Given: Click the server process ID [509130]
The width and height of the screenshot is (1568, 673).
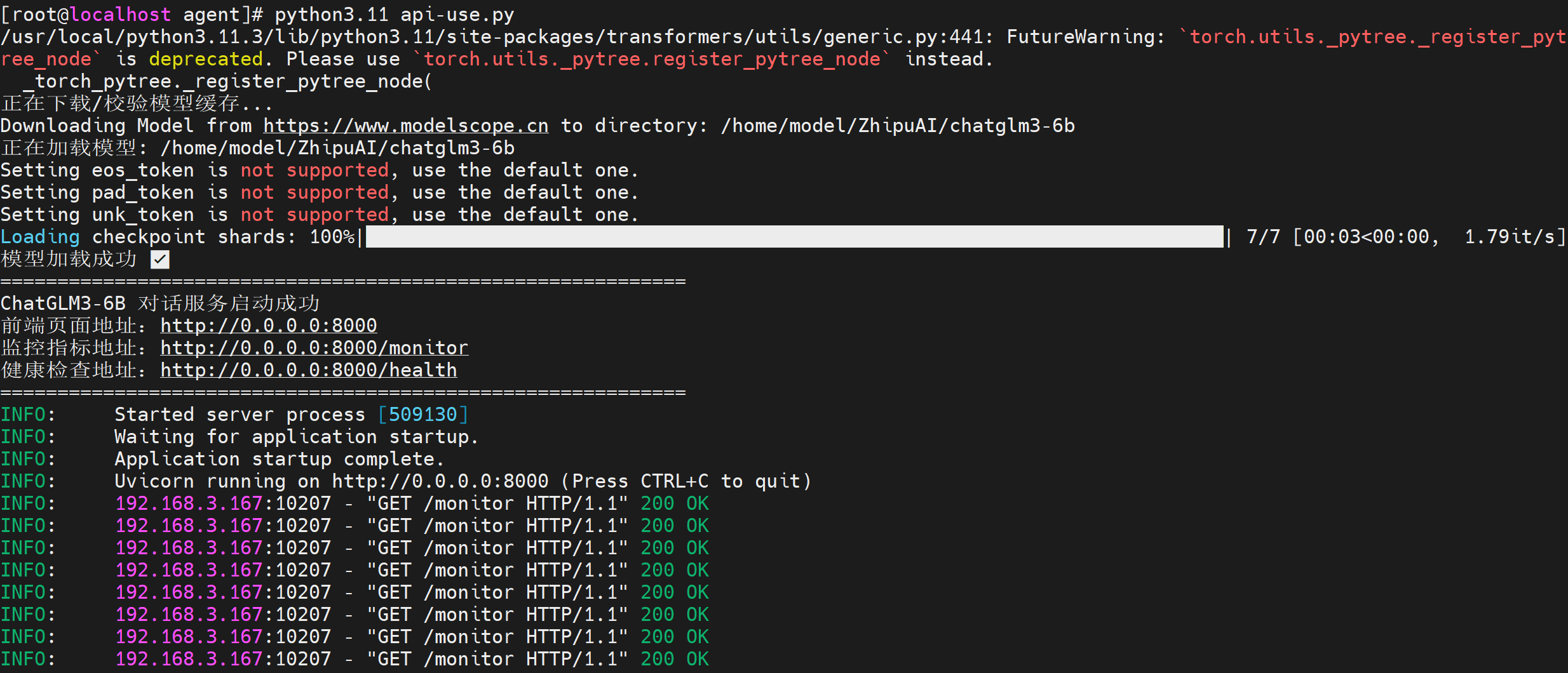Looking at the screenshot, I should click(x=423, y=415).
